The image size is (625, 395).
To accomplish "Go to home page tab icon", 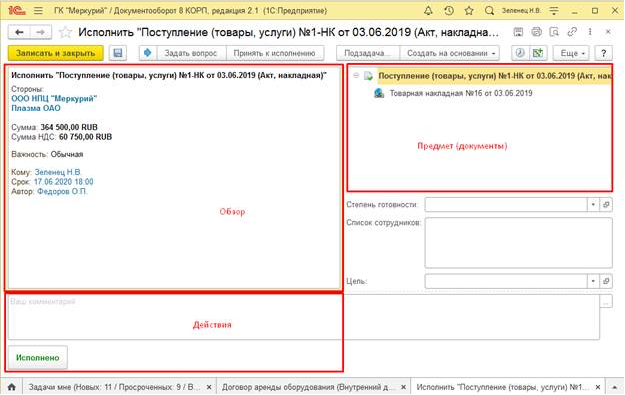I will 12,387.
